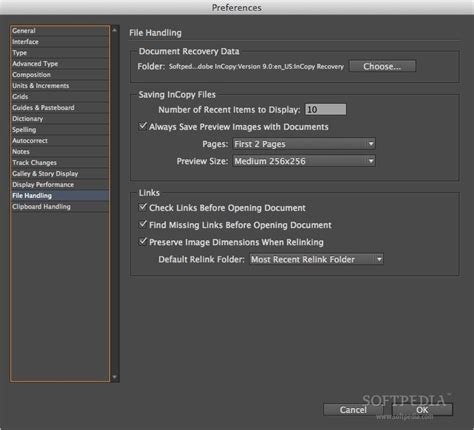
Task: Open Clipboard Handling preferences
Action: 60,207
